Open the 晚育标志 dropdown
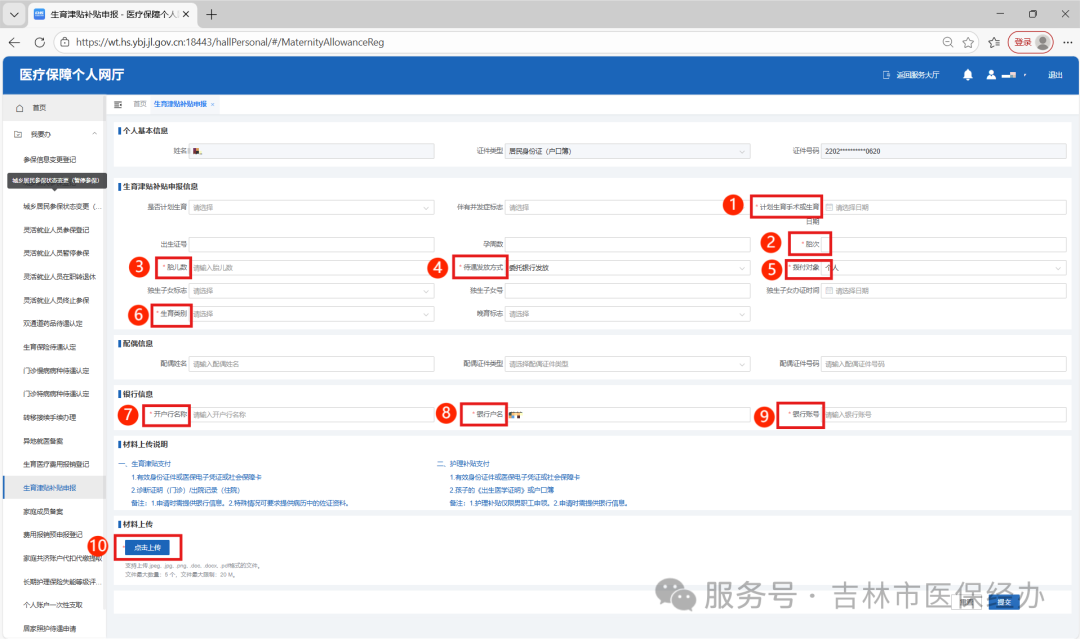This screenshot has width=1080, height=639. click(x=627, y=314)
